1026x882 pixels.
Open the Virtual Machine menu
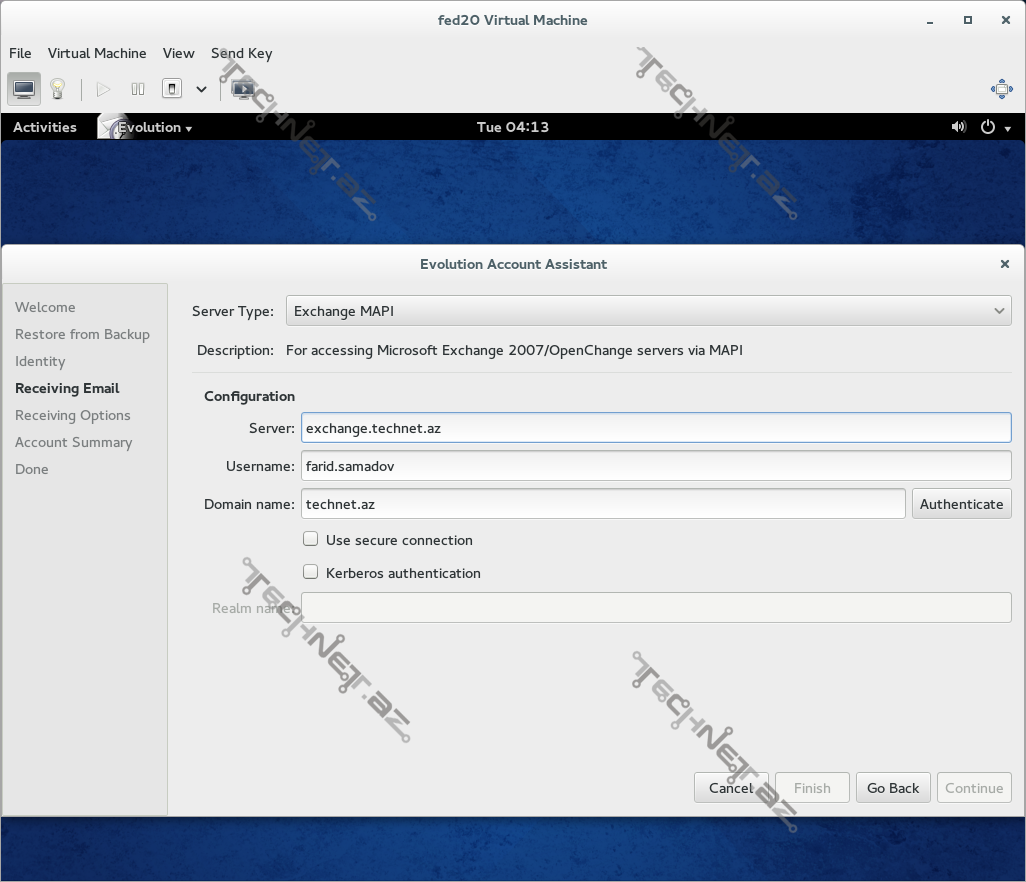pos(97,53)
